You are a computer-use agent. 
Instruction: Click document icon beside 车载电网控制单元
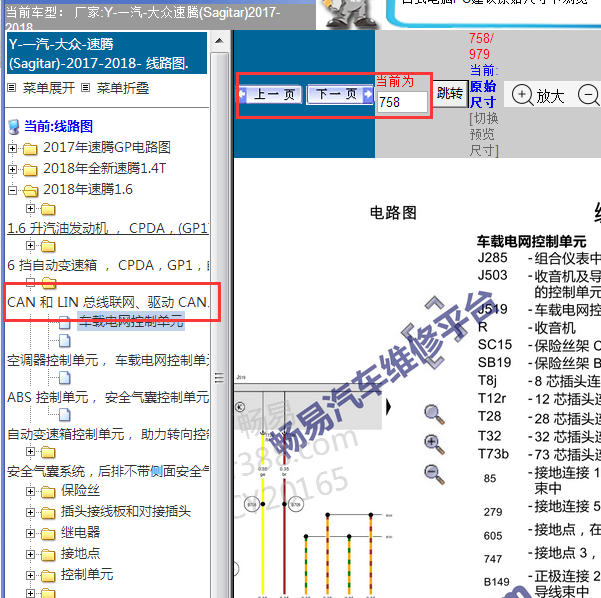pyautogui.click(x=64, y=322)
